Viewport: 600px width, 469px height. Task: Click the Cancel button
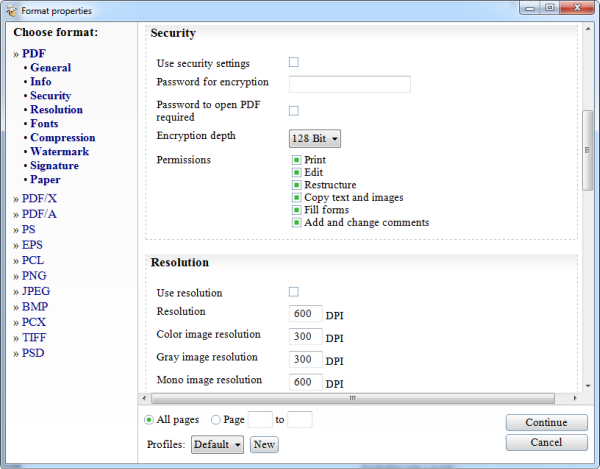(546, 442)
